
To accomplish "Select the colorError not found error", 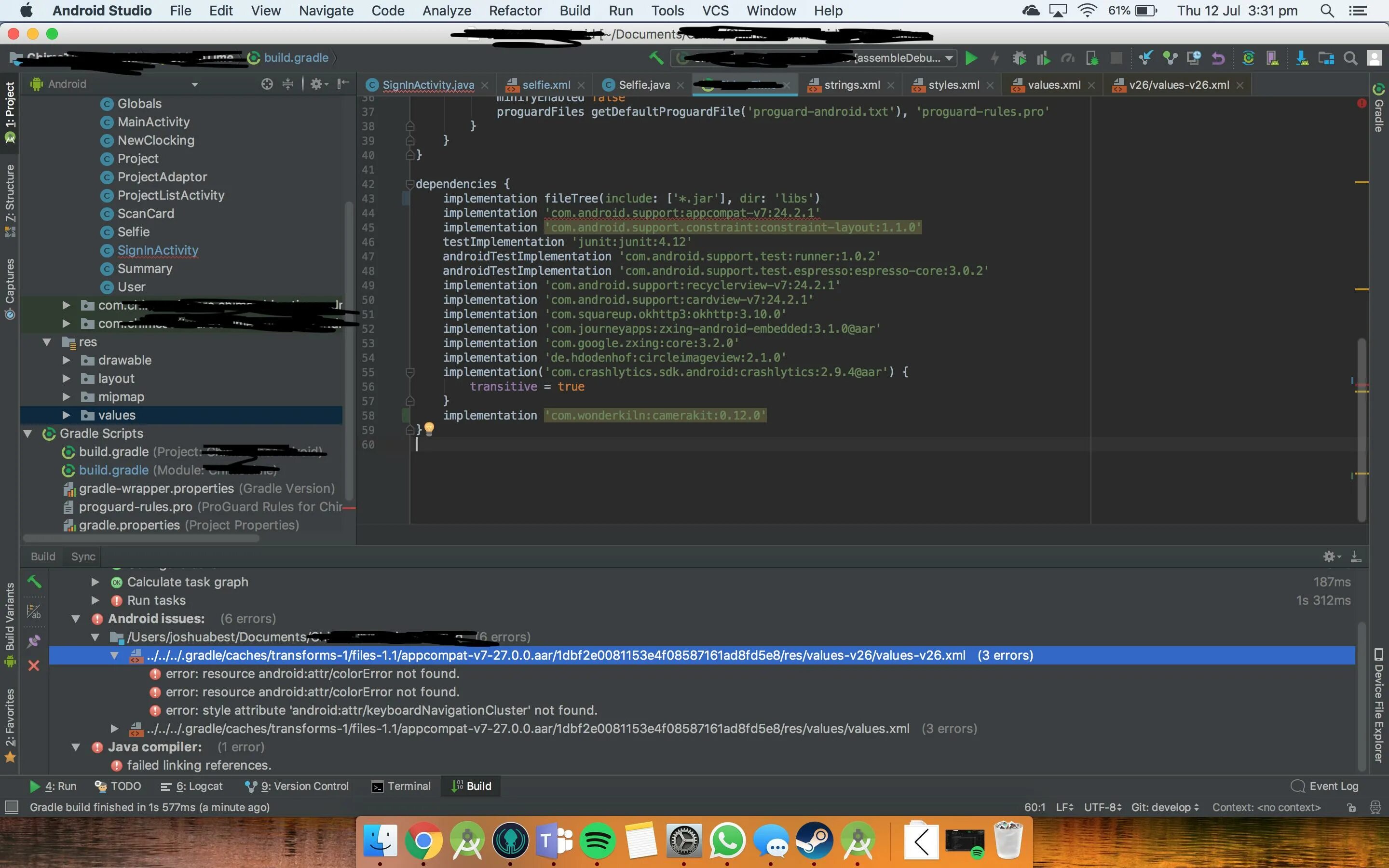I will point(313,673).
